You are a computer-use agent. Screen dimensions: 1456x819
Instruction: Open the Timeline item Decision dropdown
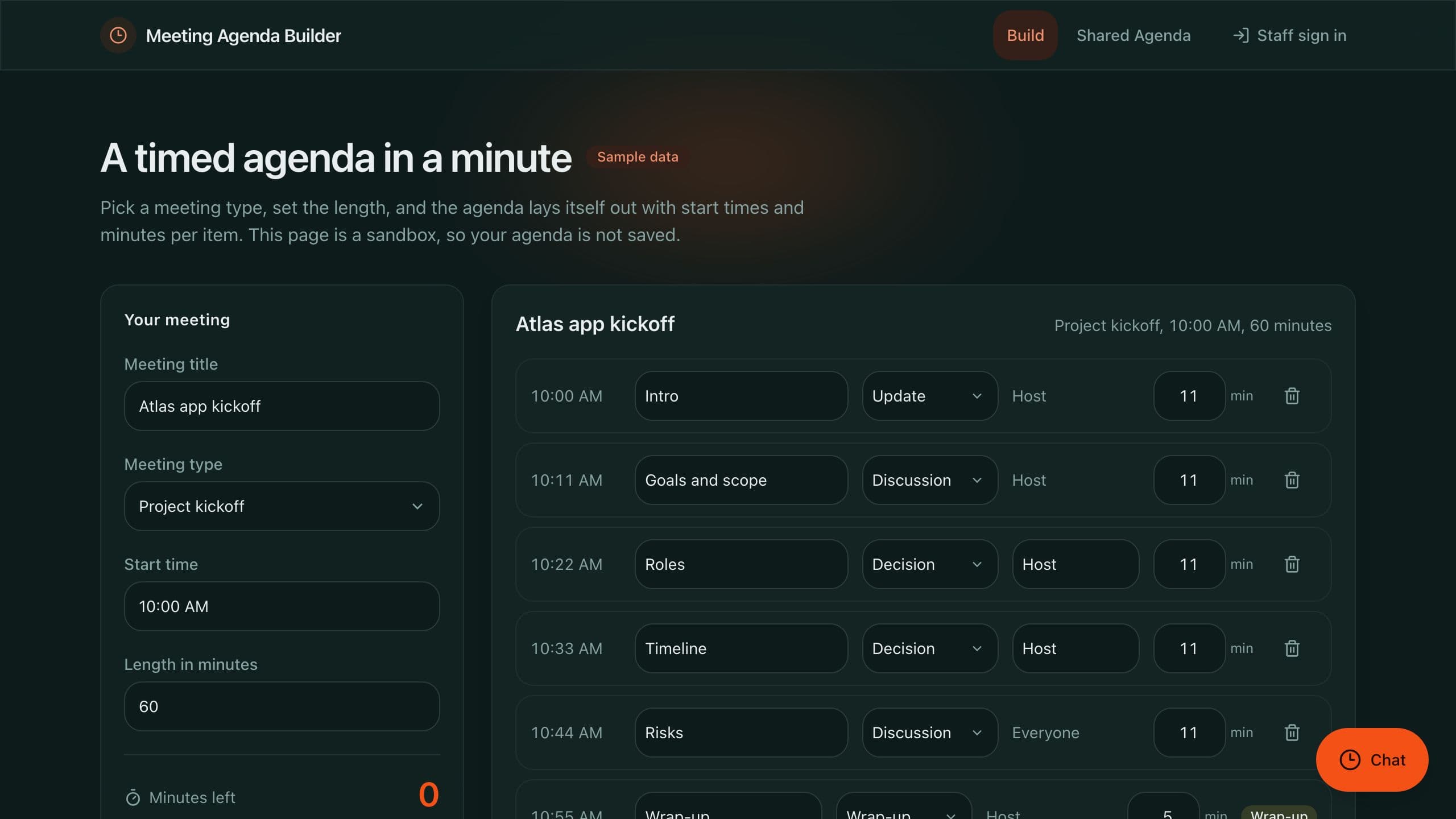click(x=929, y=648)
